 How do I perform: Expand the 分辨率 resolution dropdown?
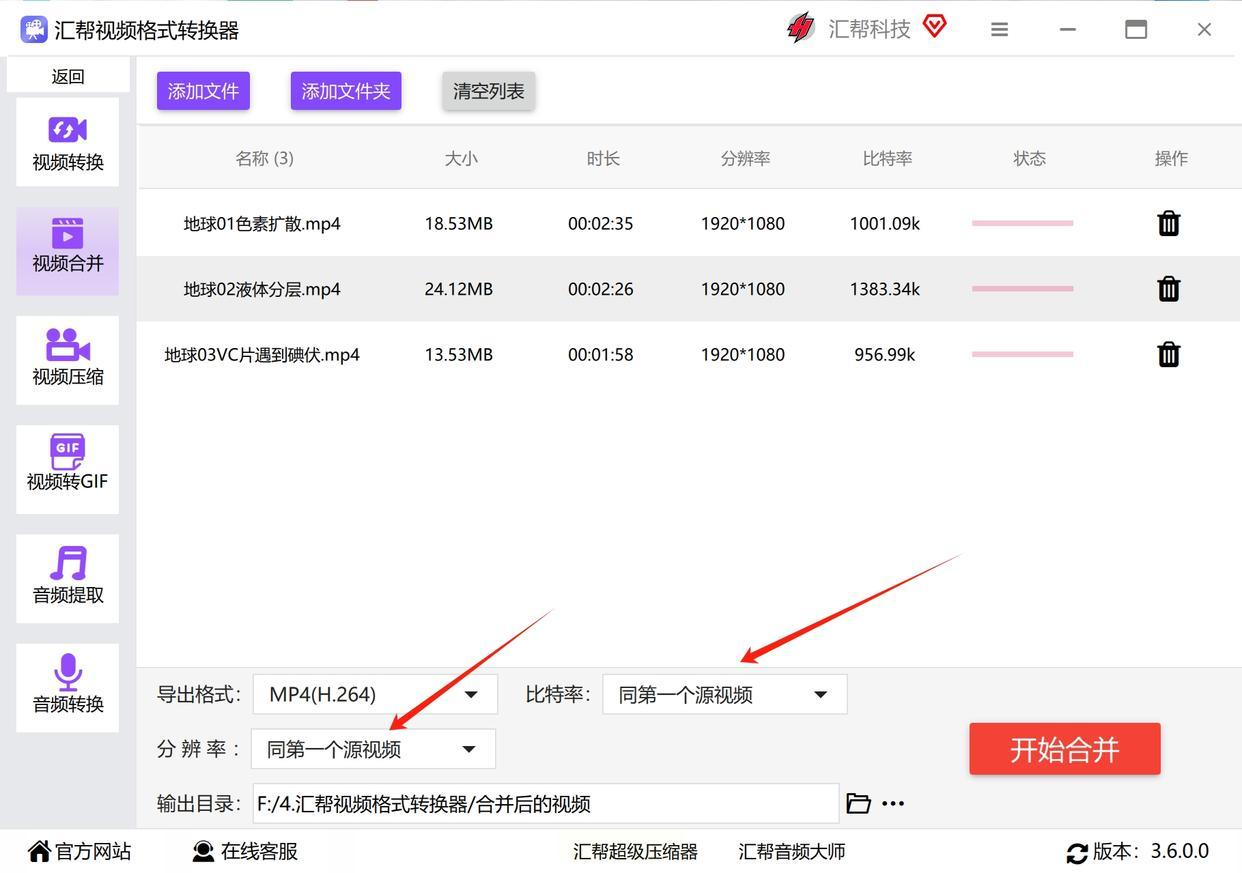click(373, 749)
